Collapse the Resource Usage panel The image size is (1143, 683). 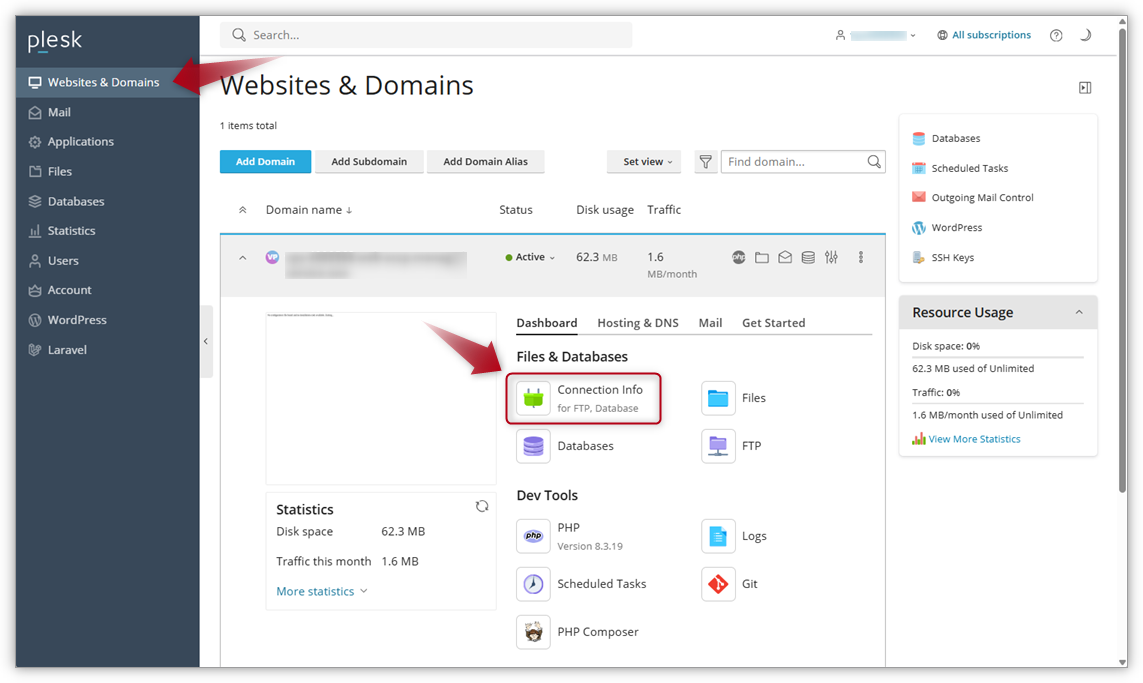point(1079,312)
